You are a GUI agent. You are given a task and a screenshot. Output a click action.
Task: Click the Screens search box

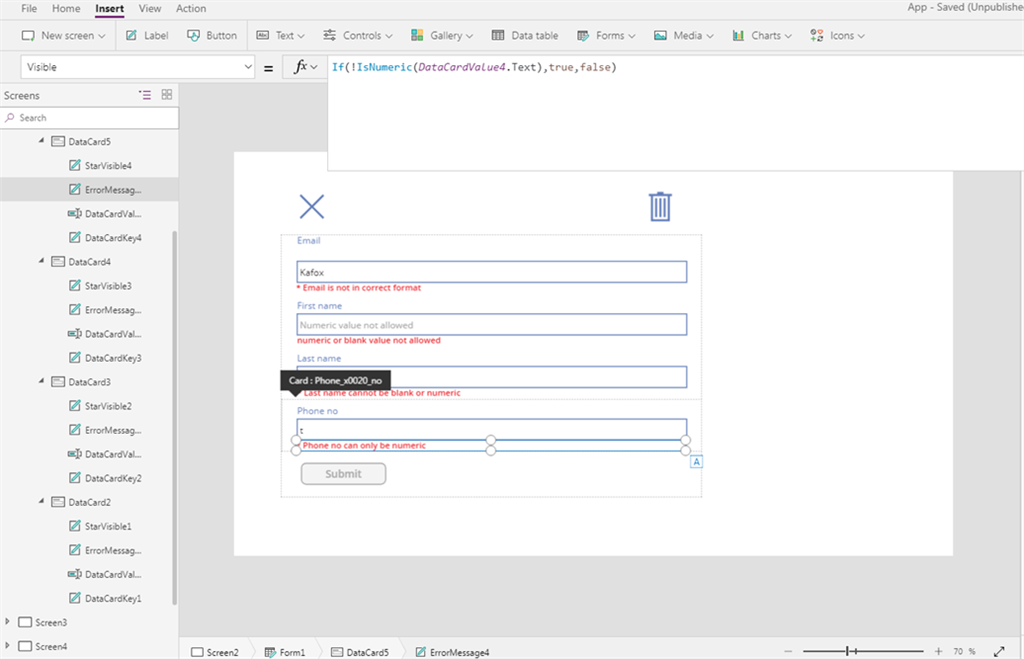[x=89, y=118]
